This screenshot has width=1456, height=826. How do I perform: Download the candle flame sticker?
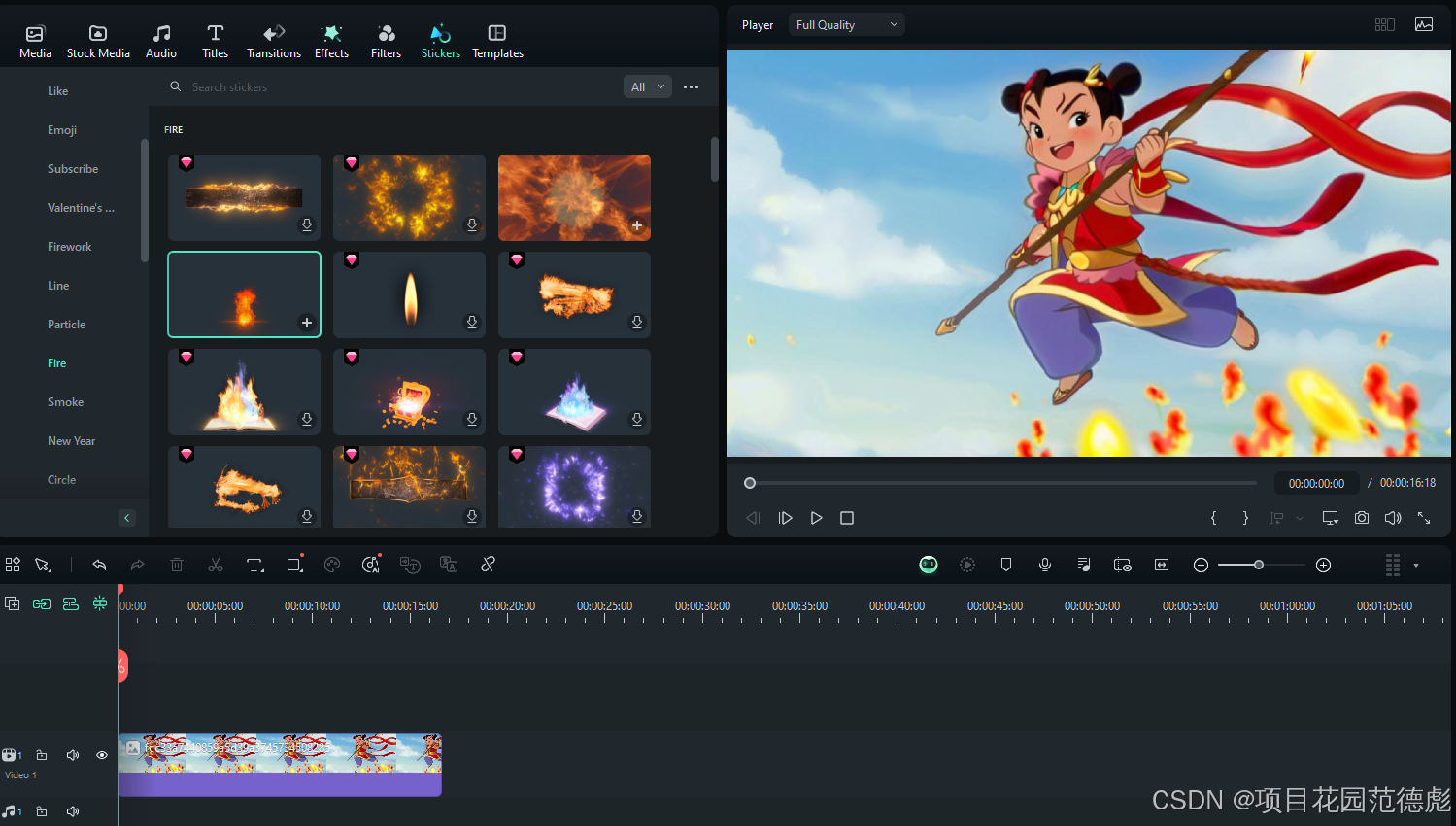click(471, 323)
